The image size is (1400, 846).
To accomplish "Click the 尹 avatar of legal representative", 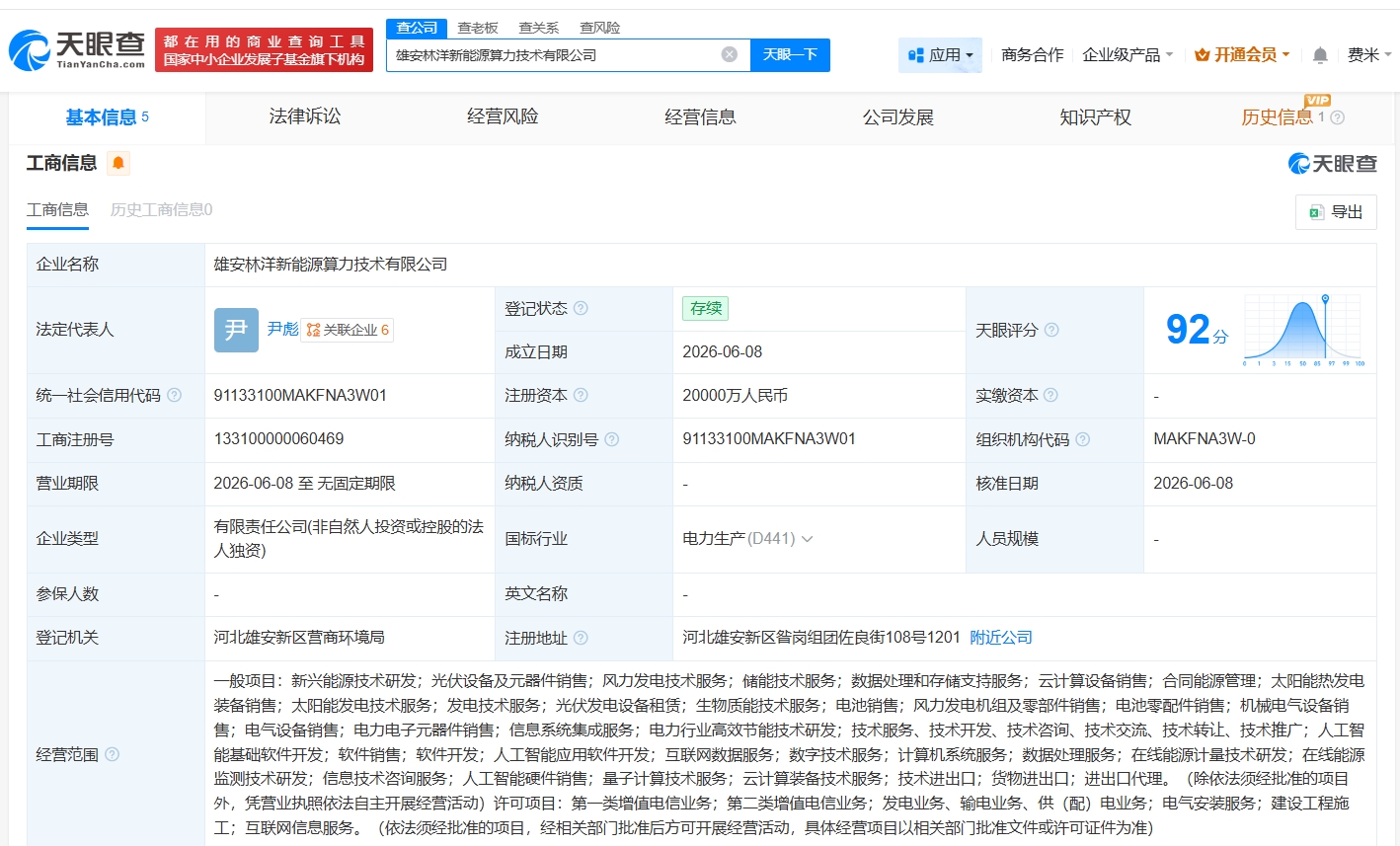I will 236,330.
